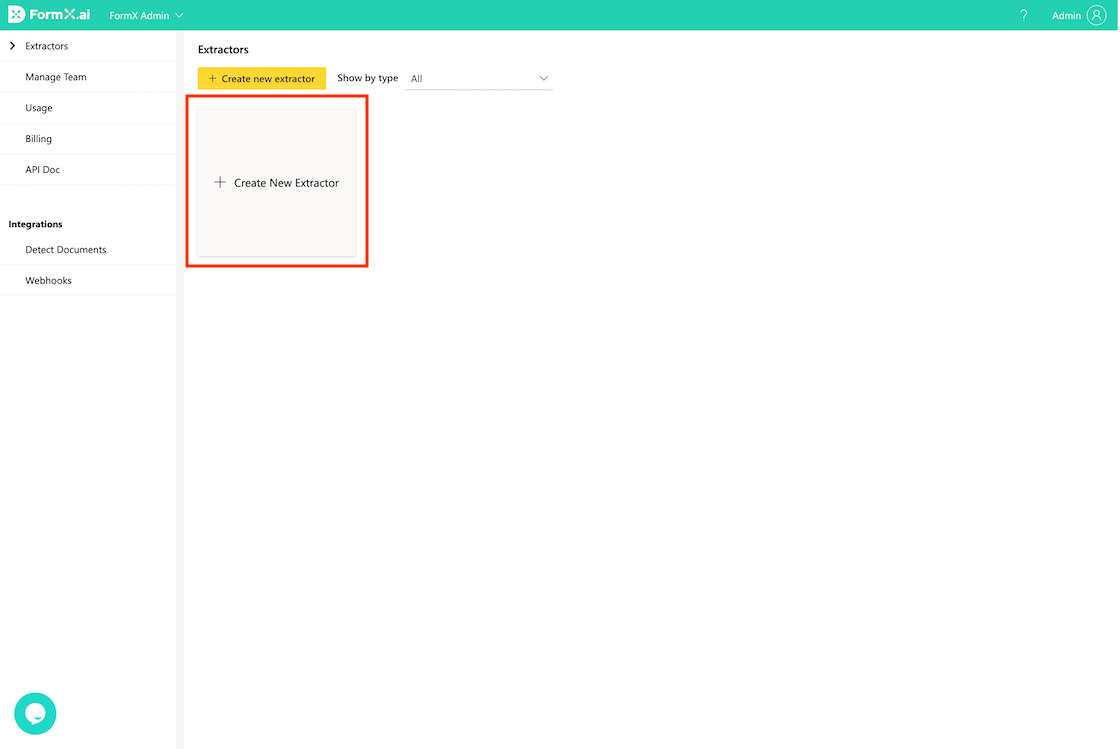Open the help question mark icon
This screenshot has height=749, width=1120.
click(x=1023, y=16)
